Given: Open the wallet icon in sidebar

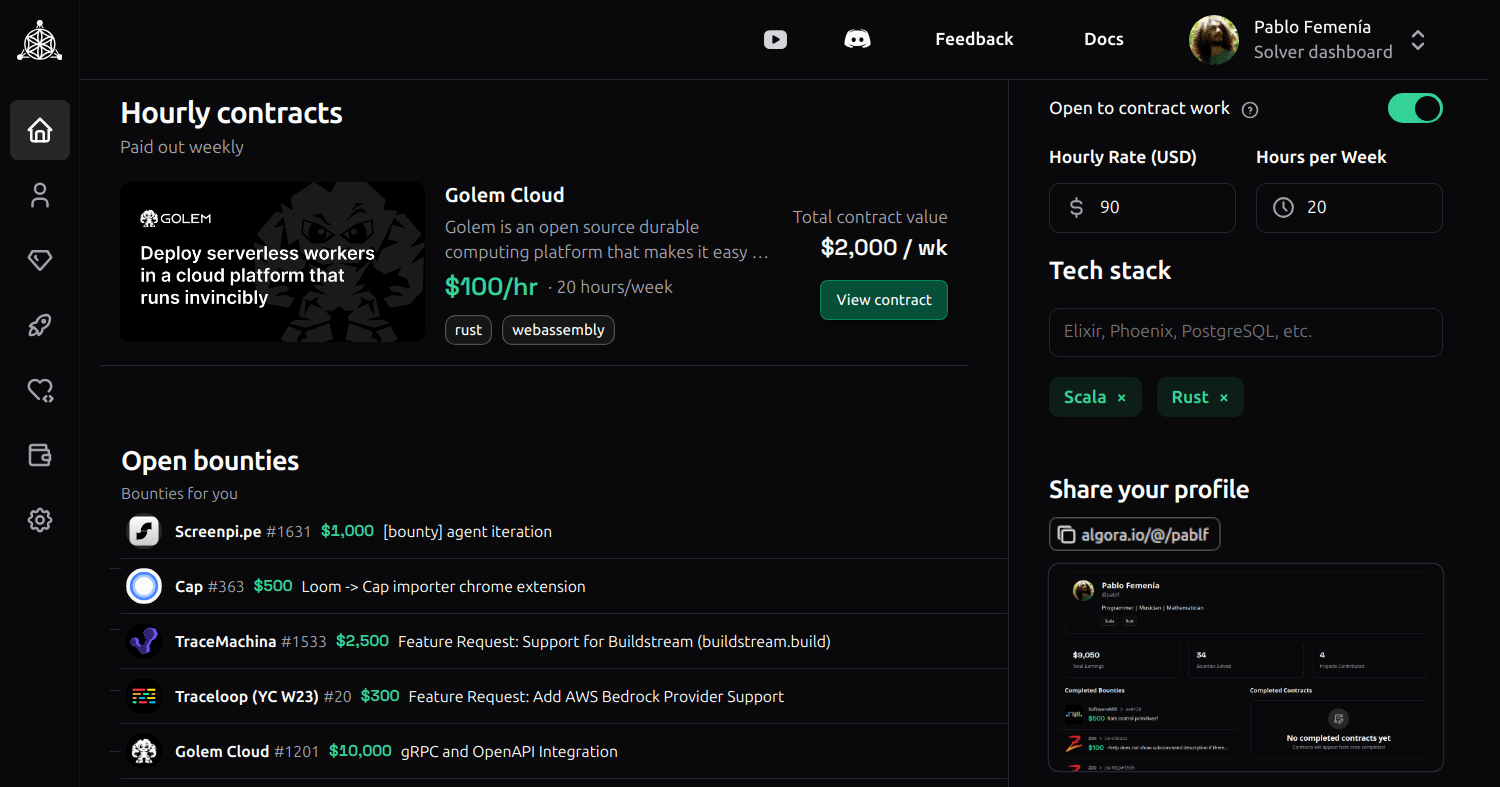Looking at the screenshot, I should pos(40,455).
